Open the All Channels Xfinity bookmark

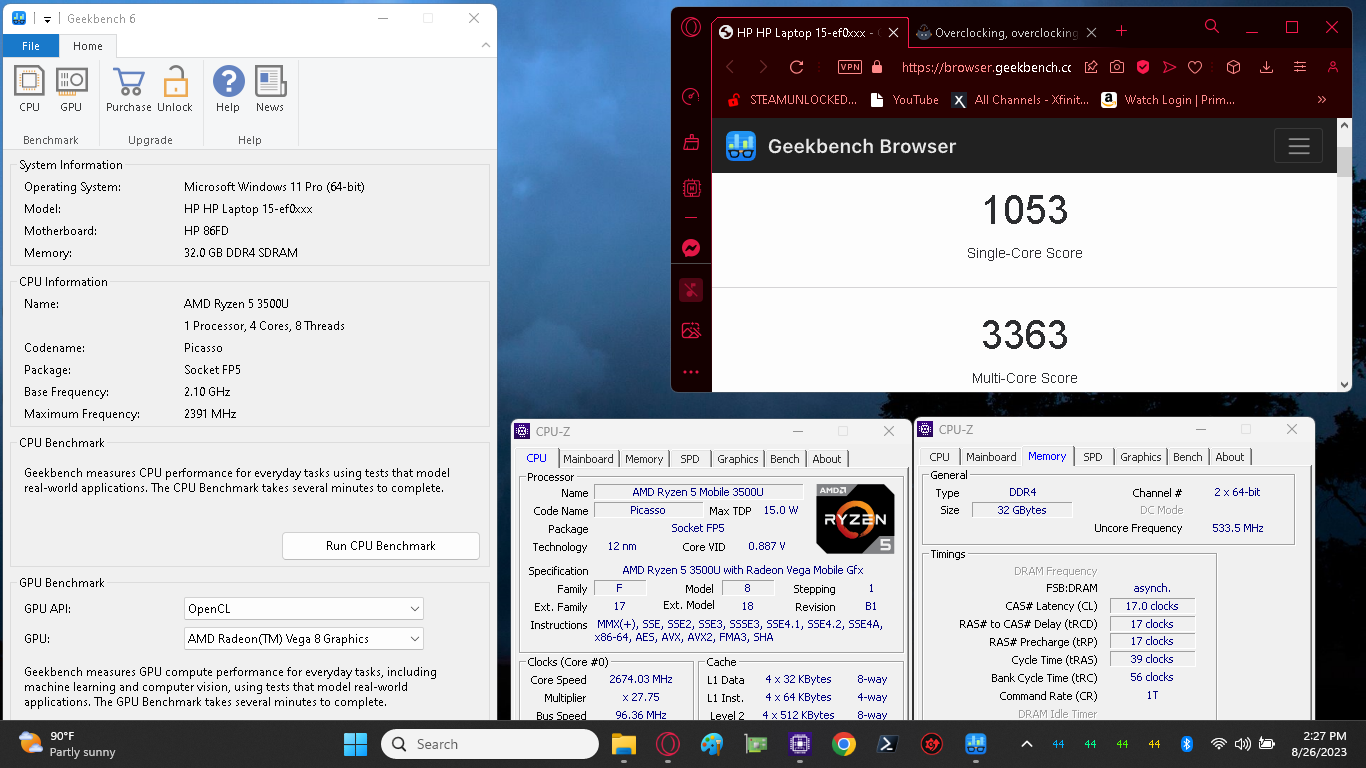[1020, 100]
